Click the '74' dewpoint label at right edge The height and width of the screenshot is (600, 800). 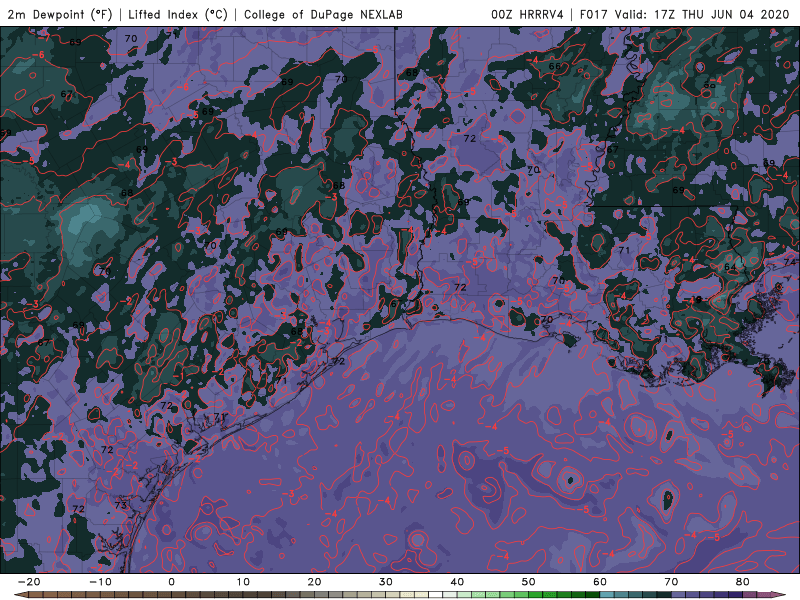click(790, 262)
